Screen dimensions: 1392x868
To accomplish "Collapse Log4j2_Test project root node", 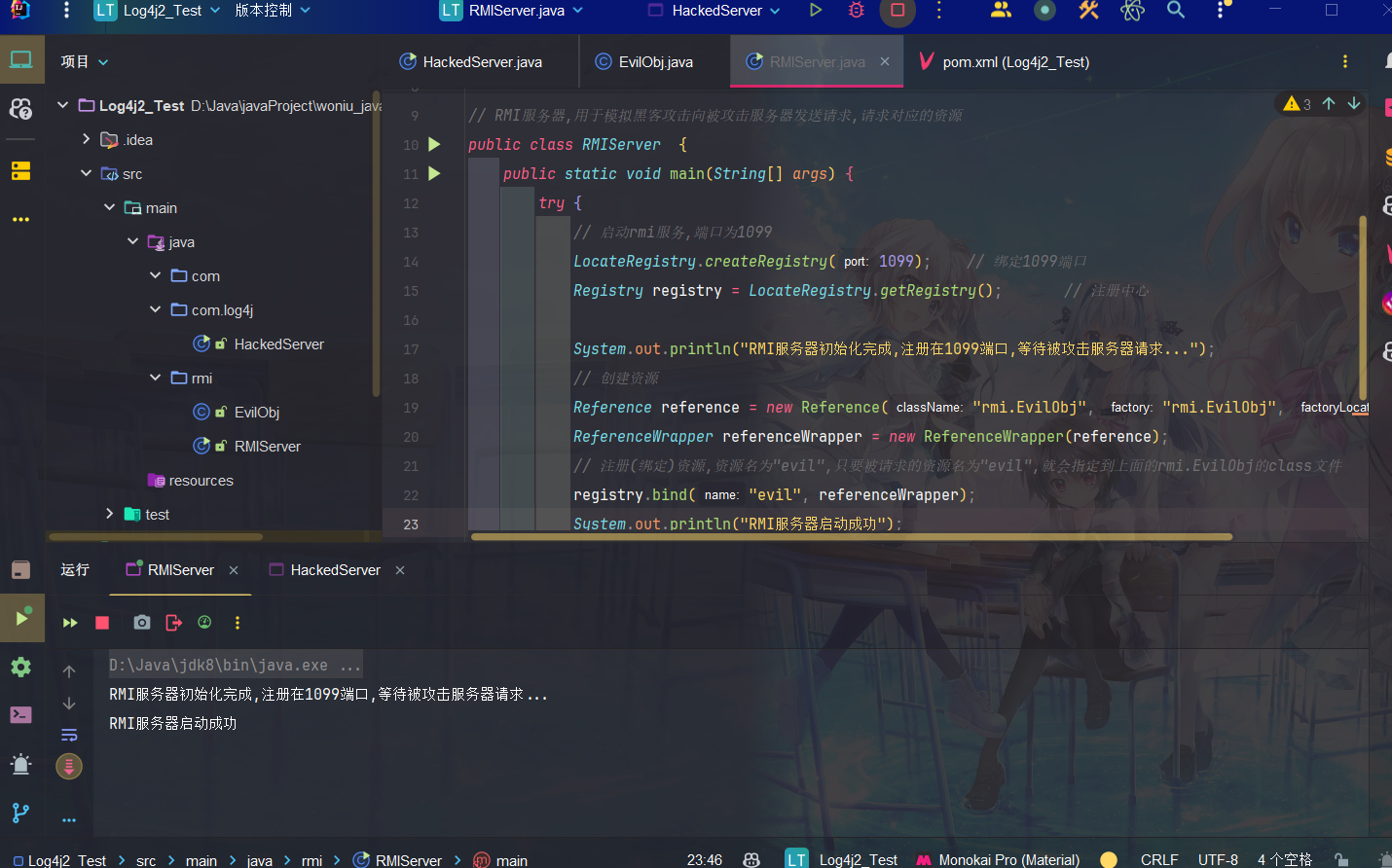I will pos(63,105).
